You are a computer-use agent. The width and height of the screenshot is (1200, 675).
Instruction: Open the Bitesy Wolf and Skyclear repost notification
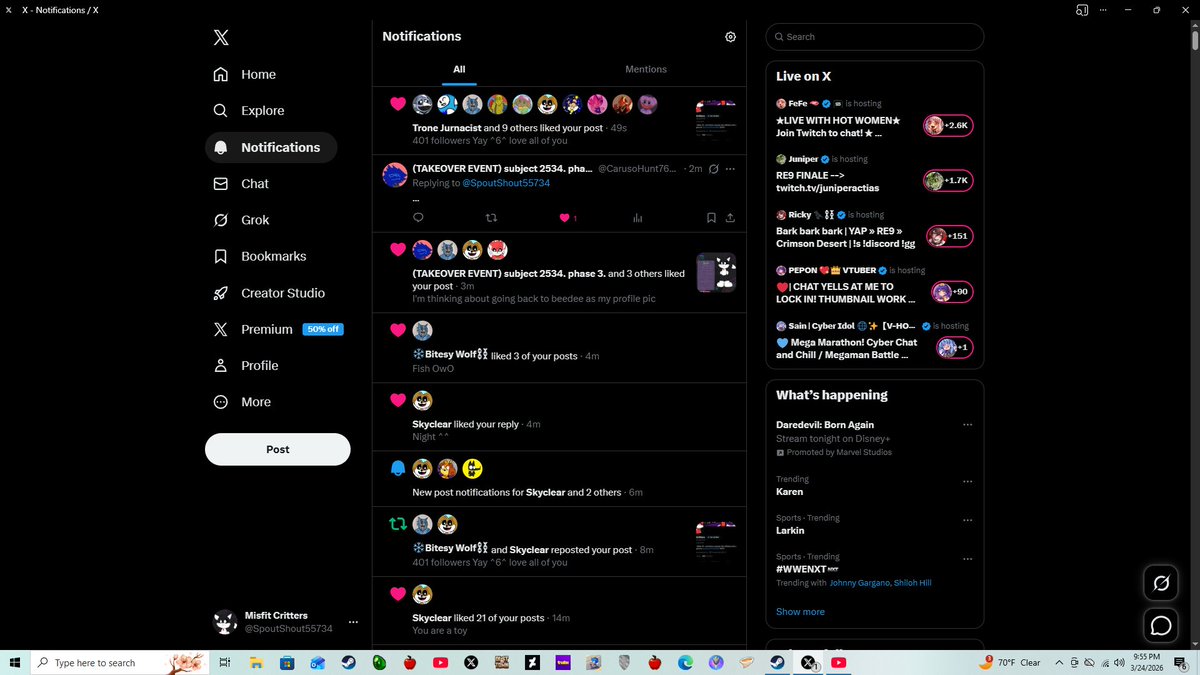click(x=560, y=542)
